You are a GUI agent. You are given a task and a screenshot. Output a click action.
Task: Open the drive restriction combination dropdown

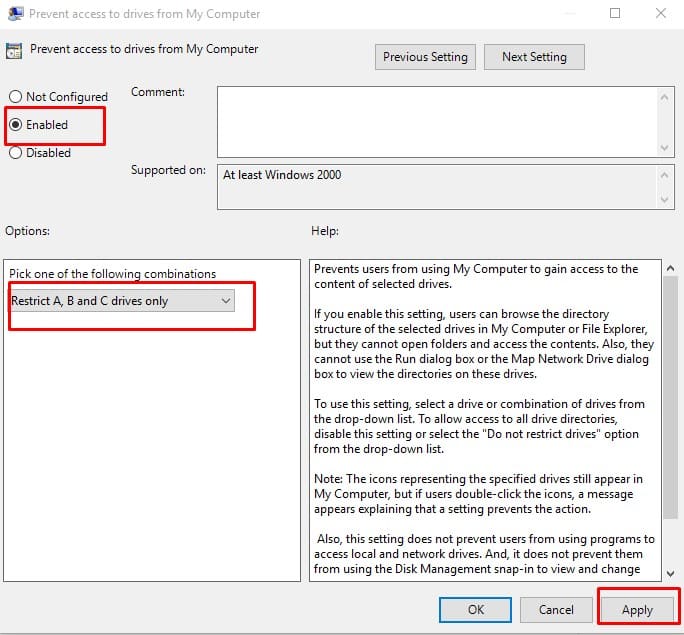click(122, 301)
